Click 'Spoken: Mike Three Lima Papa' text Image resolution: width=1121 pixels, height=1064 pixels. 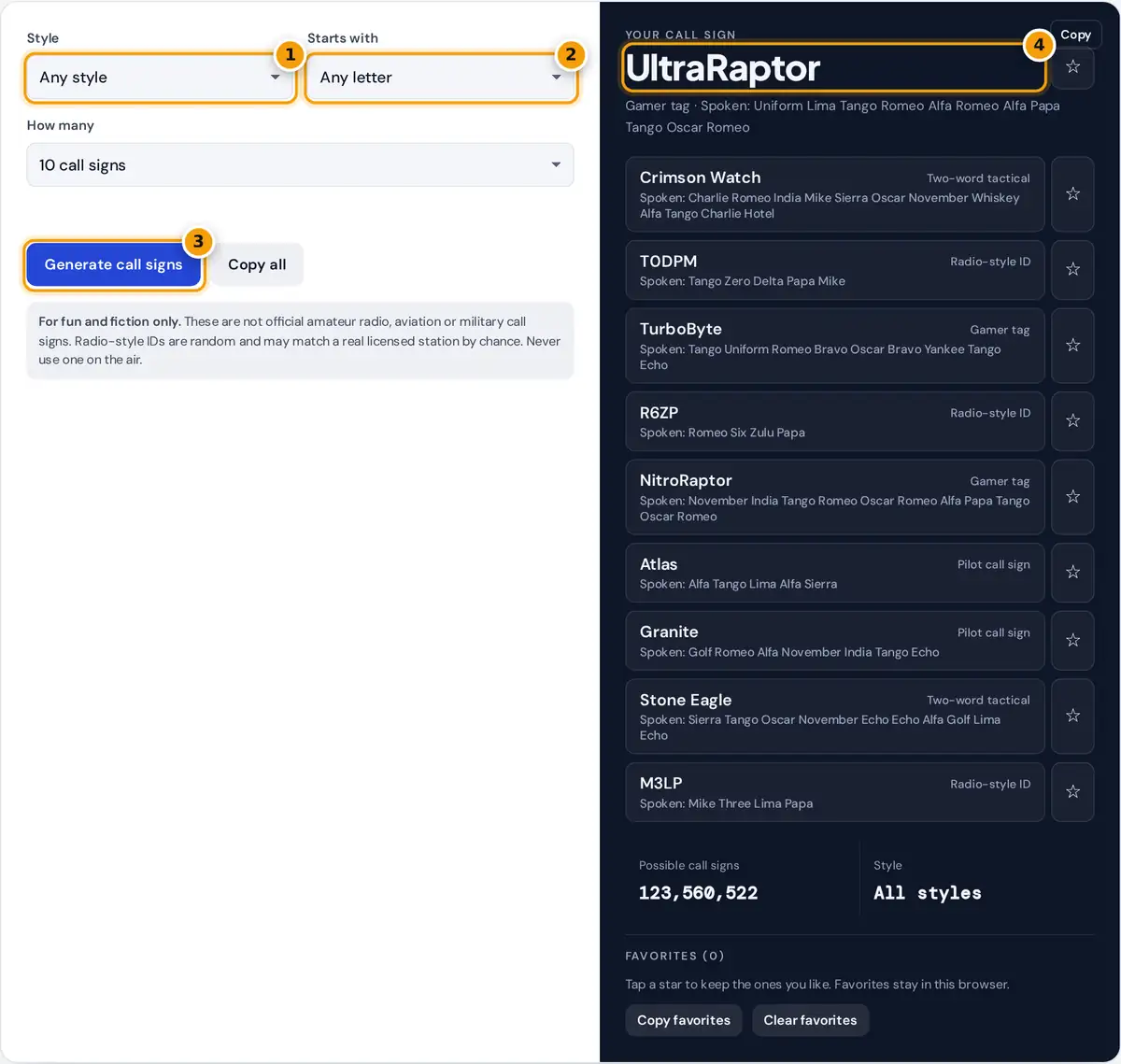click(x=726, y=803)
